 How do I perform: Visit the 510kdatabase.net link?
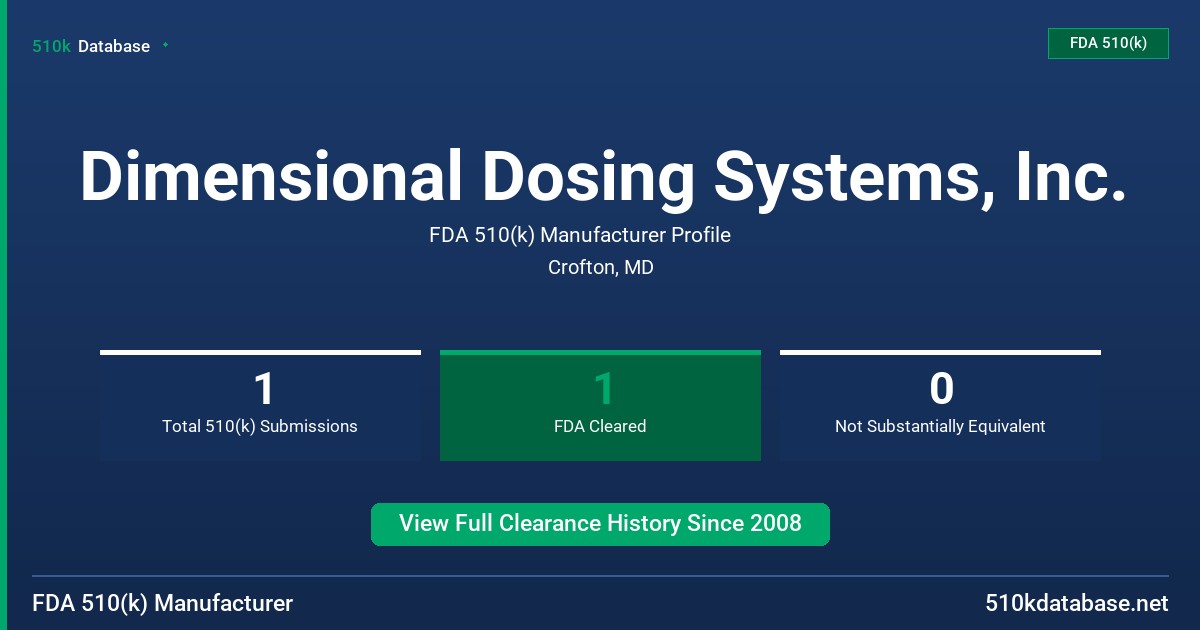point(1076,604)
